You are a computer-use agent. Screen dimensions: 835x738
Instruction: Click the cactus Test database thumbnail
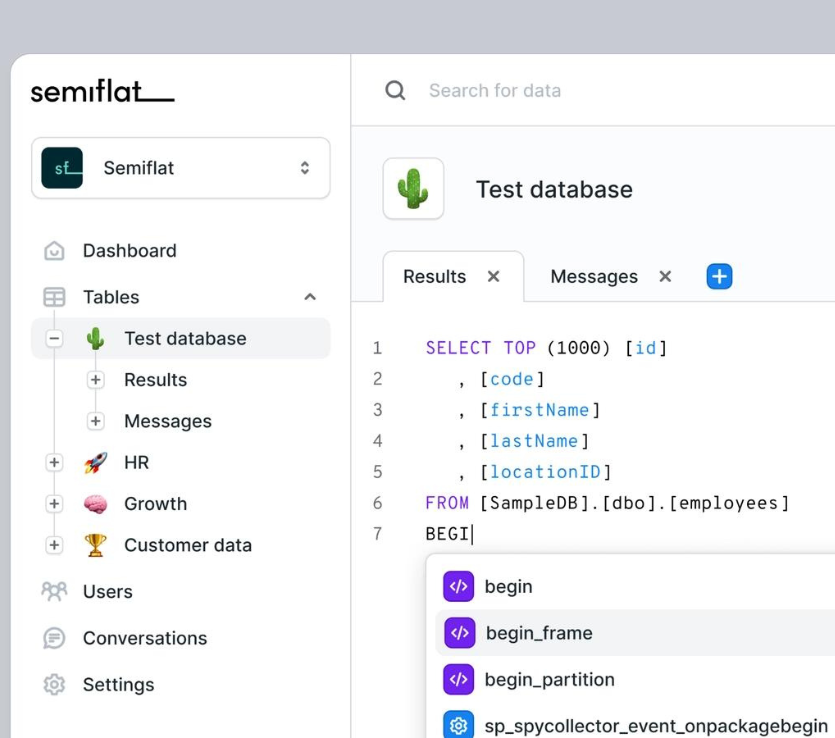(413, 189)
